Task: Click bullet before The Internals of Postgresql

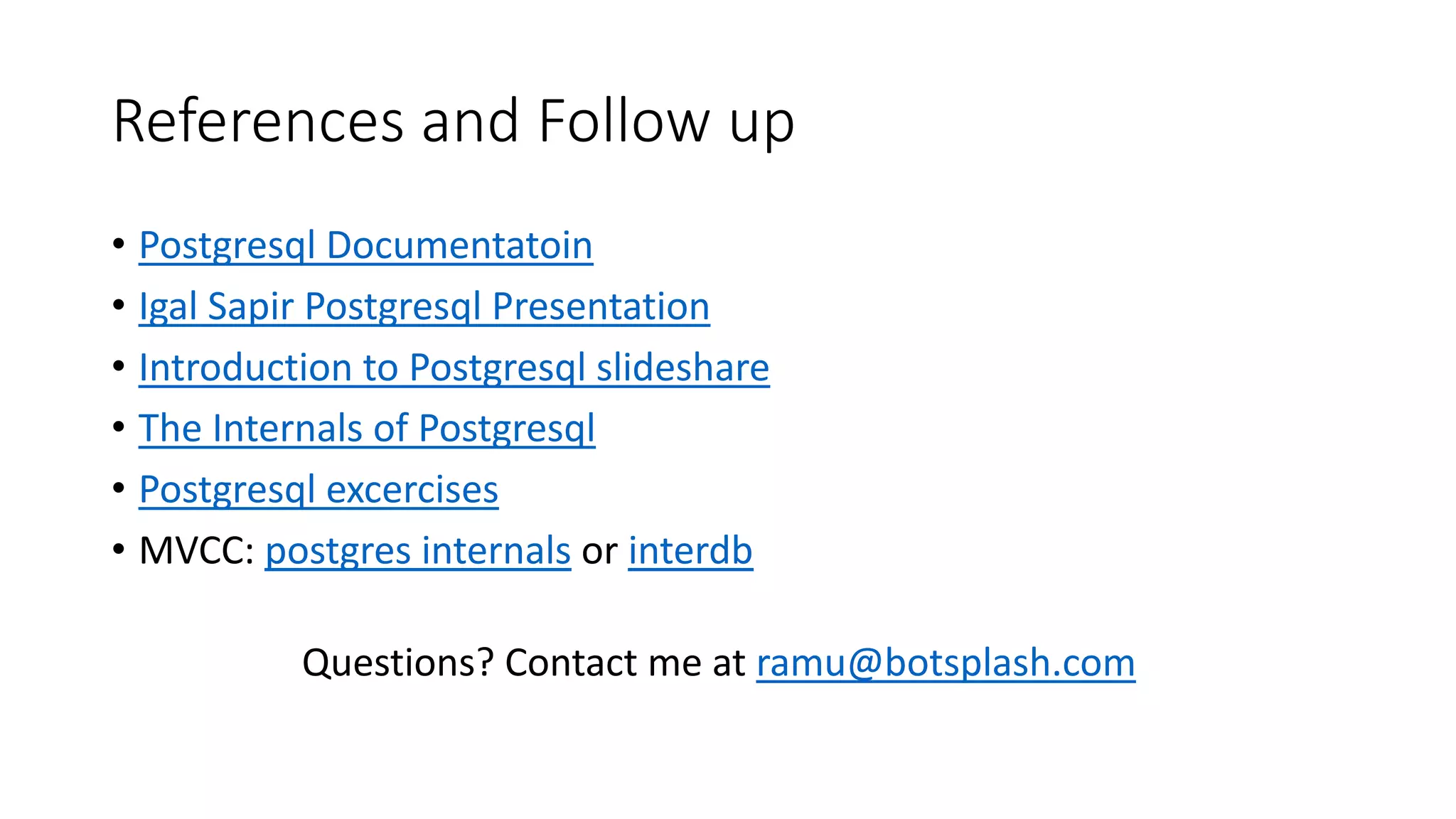Action: (x=119, y=427)
